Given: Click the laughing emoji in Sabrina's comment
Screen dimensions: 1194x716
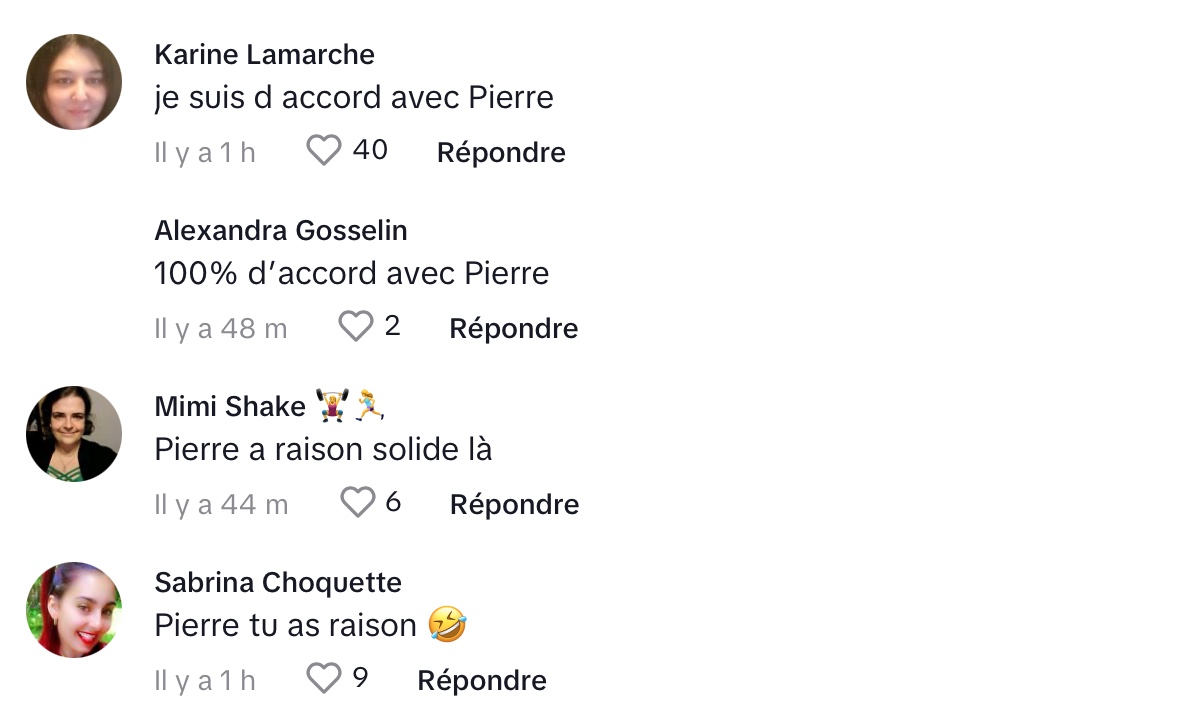Looking at the screenshot, I should [x=447, y=625].
